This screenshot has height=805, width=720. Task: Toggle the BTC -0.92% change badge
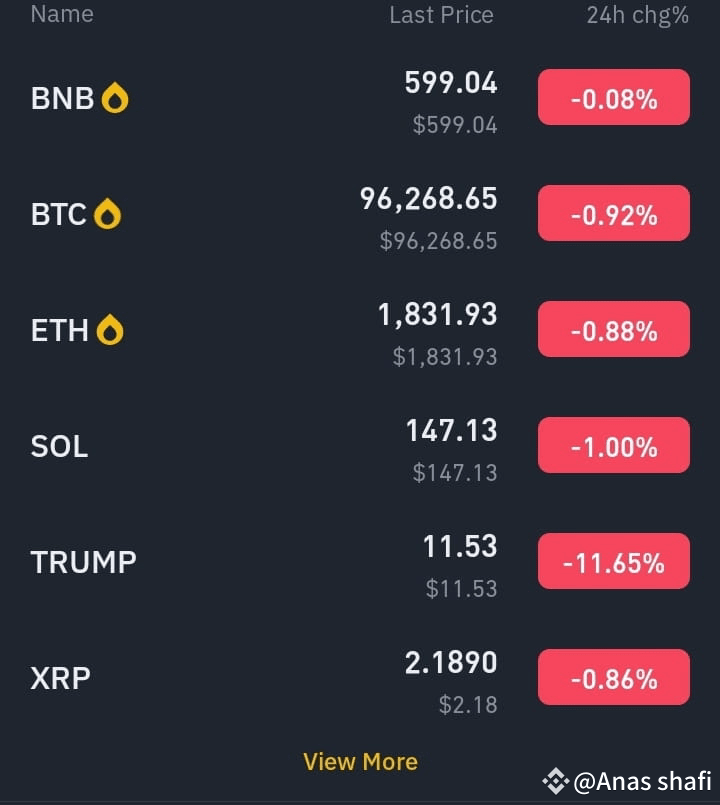click(x=614, y=213)
